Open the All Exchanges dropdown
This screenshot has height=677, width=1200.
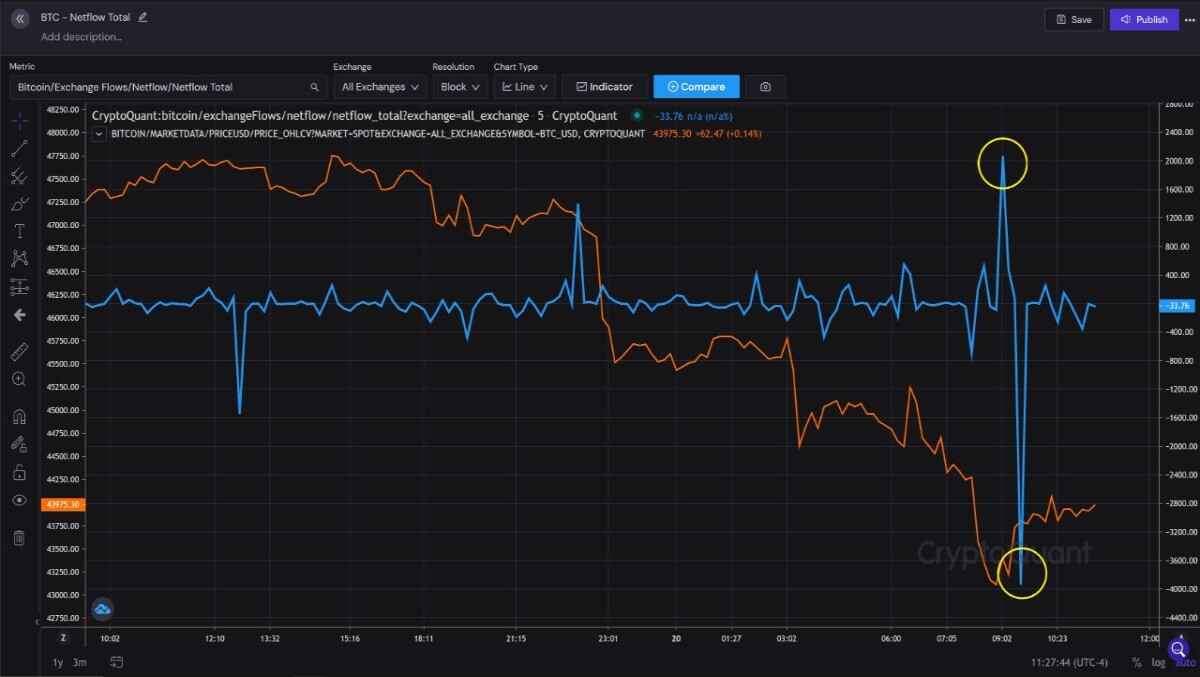tap(380, 87)
